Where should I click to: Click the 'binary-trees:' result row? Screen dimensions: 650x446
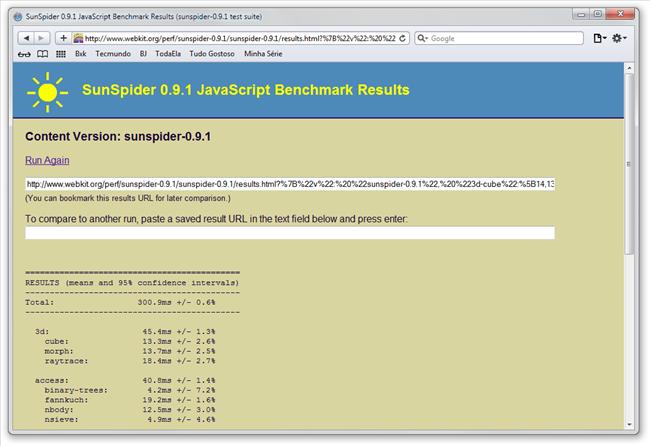click(x=130, y=390)
